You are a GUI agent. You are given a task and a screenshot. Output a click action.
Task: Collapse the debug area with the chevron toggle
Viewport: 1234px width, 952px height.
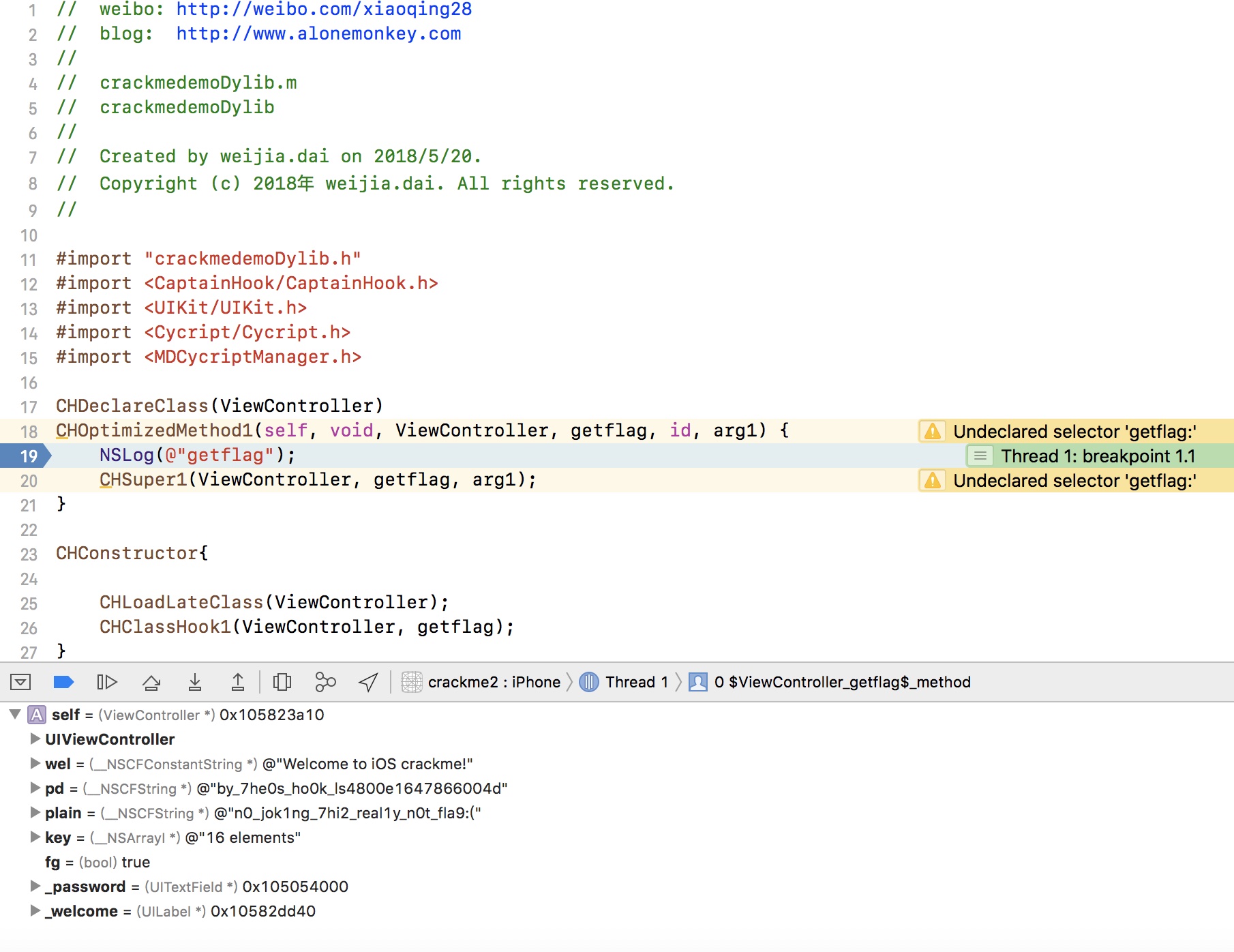point(20,681)
